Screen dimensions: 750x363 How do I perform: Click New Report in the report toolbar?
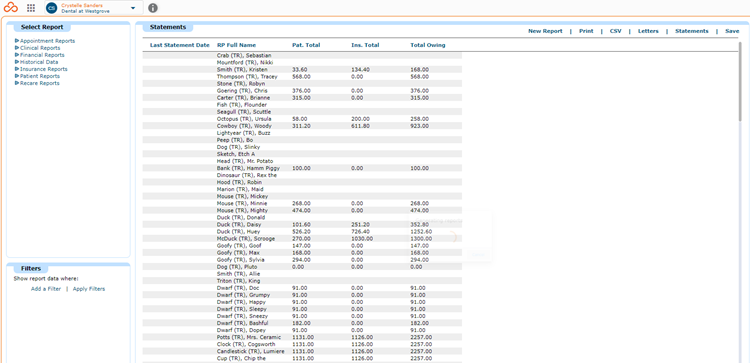(545, 31)
